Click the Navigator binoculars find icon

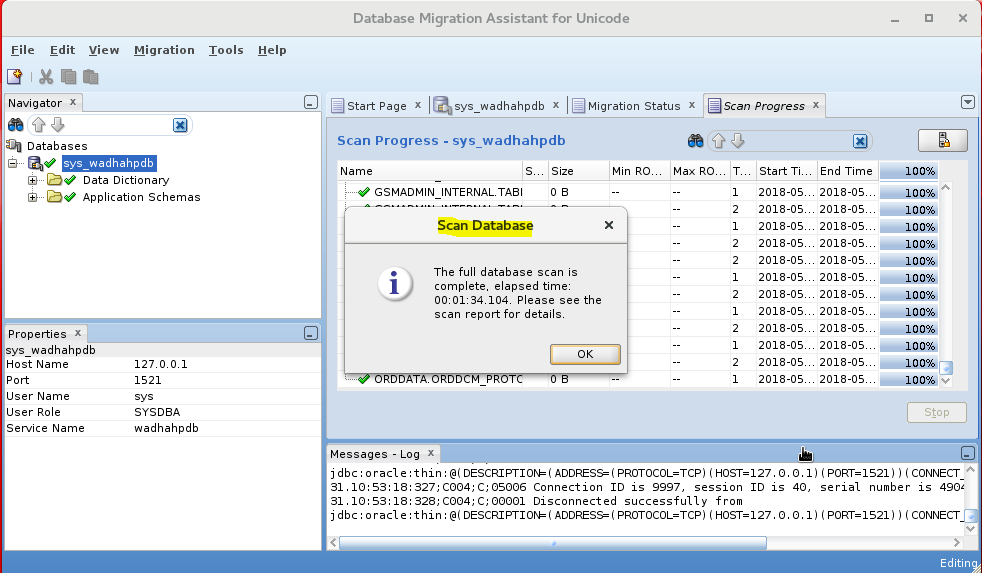click(x=16, y=125)
